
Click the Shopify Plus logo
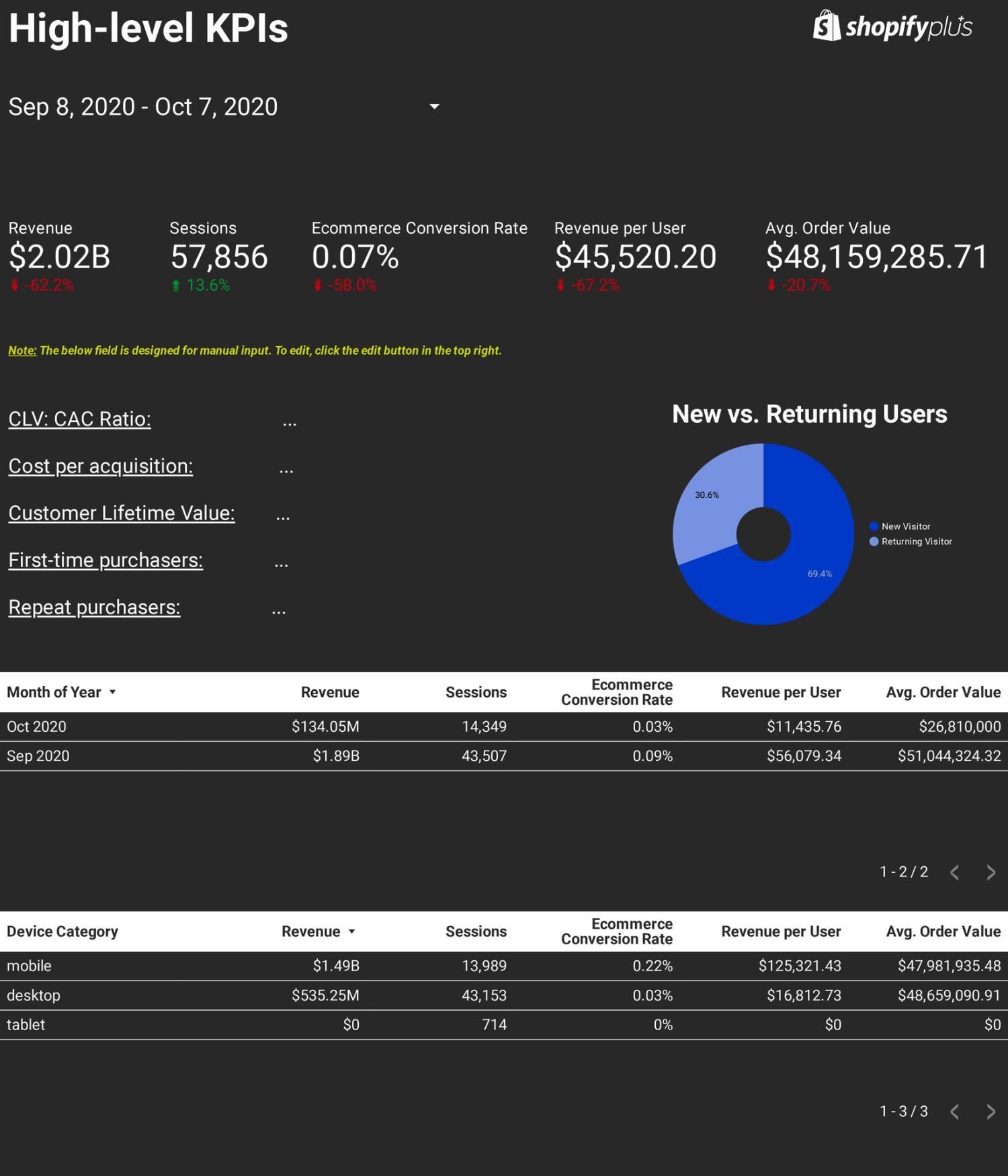point(892,26)
